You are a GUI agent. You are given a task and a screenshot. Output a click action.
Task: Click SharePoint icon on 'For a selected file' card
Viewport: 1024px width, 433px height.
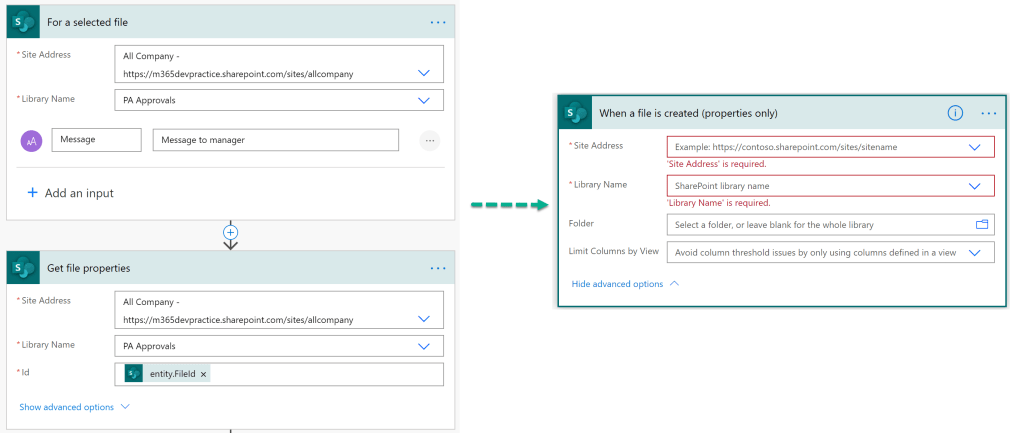[24, 21]
